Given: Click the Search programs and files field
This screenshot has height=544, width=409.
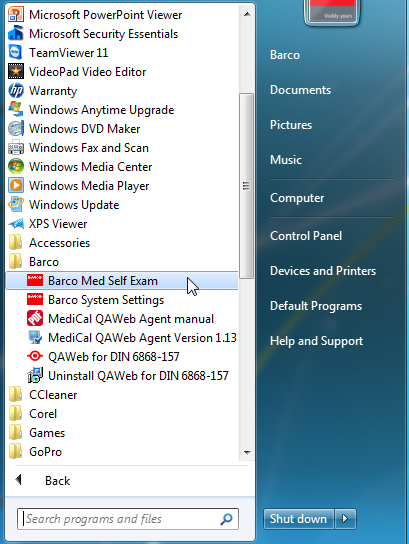Looking at the screenshot, I should pos(128,519).
